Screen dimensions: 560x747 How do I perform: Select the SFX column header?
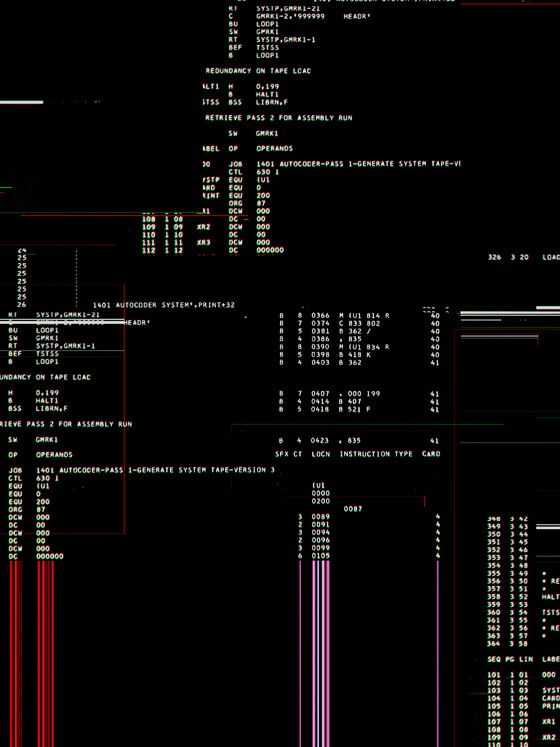(282, 454)
